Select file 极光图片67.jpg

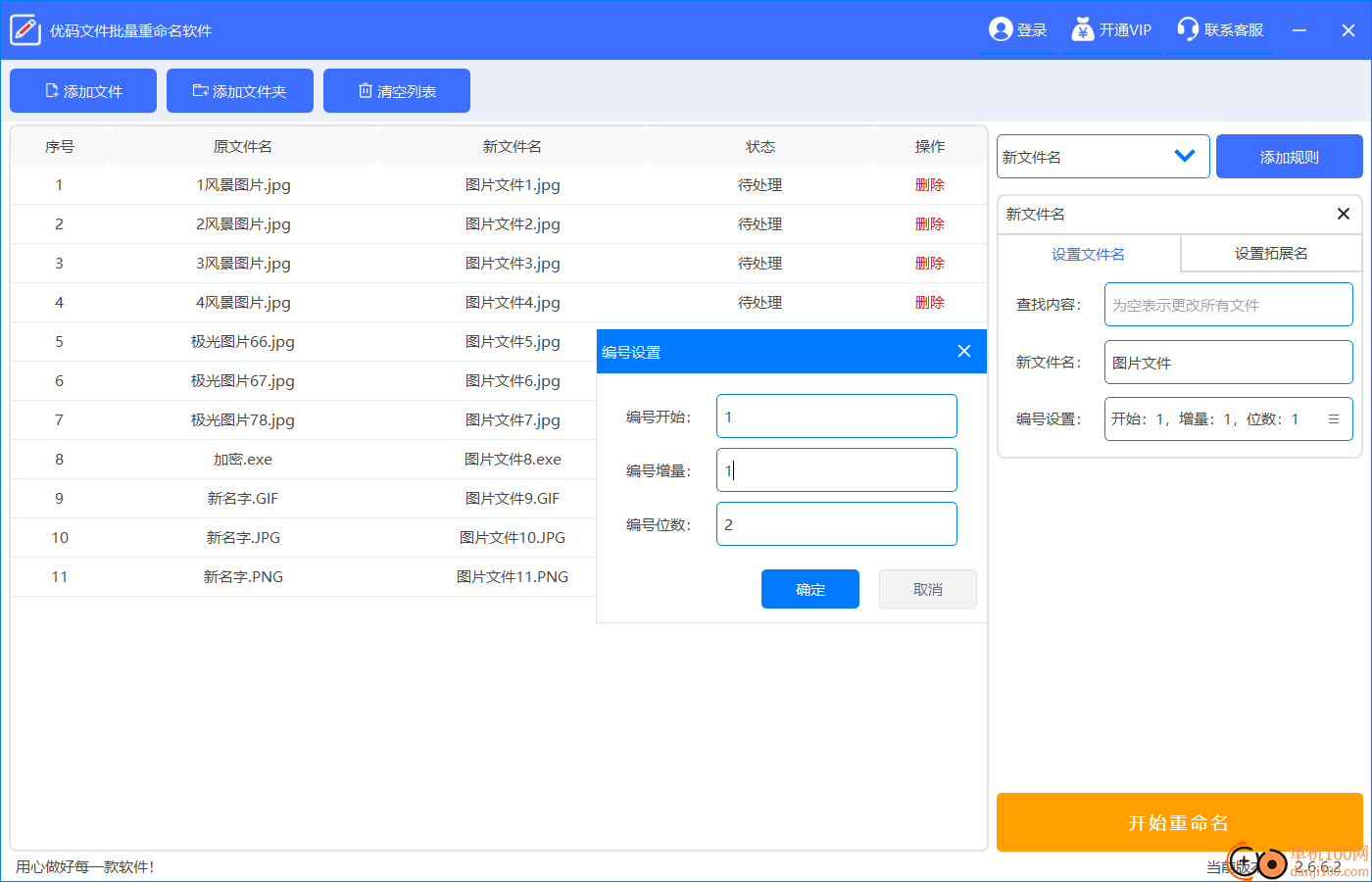[243, 381]
